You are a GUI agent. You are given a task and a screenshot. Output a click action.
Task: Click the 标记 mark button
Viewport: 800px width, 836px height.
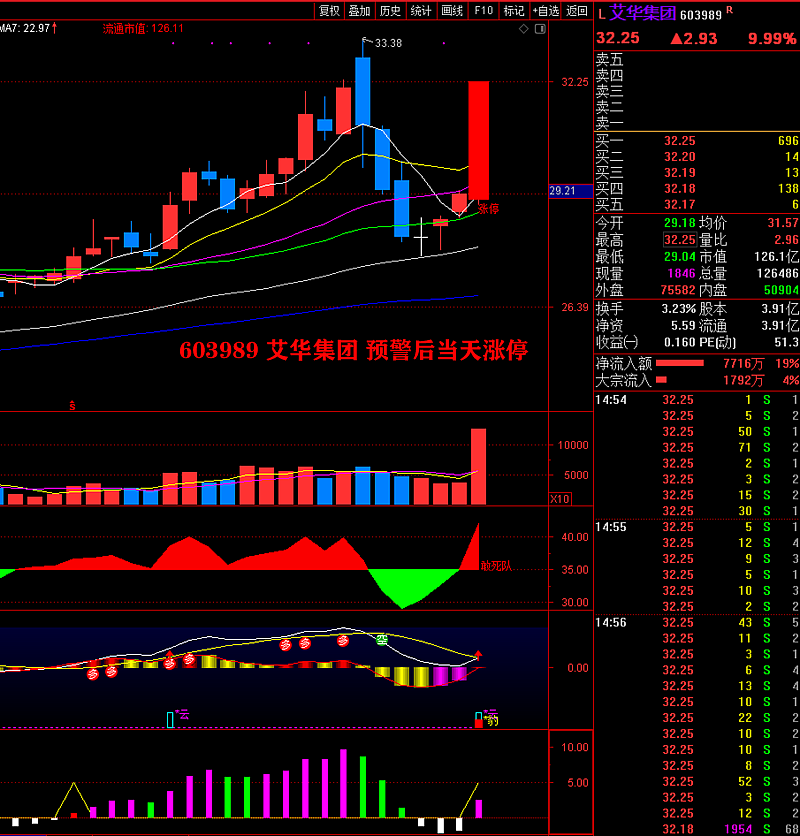tap(514, 10)
